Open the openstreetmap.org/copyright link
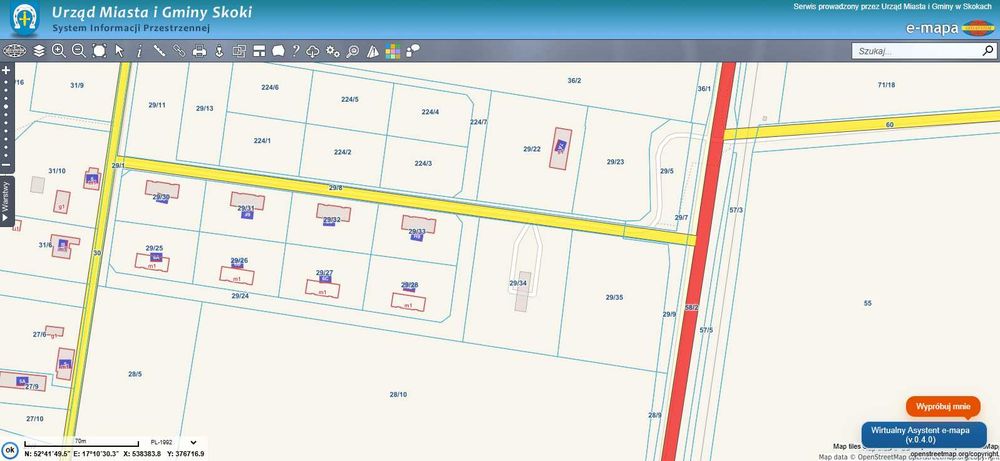 pos(955,453)
